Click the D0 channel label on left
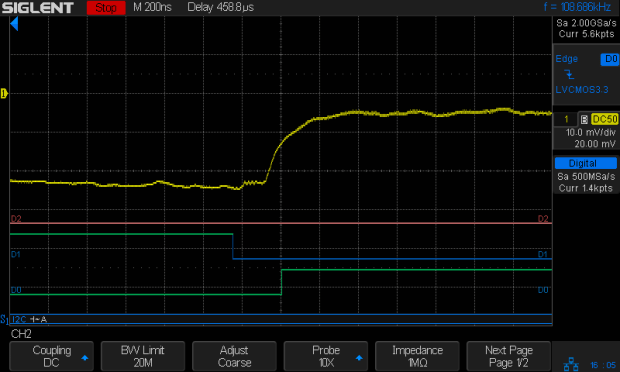 click(x=16, y=290)
